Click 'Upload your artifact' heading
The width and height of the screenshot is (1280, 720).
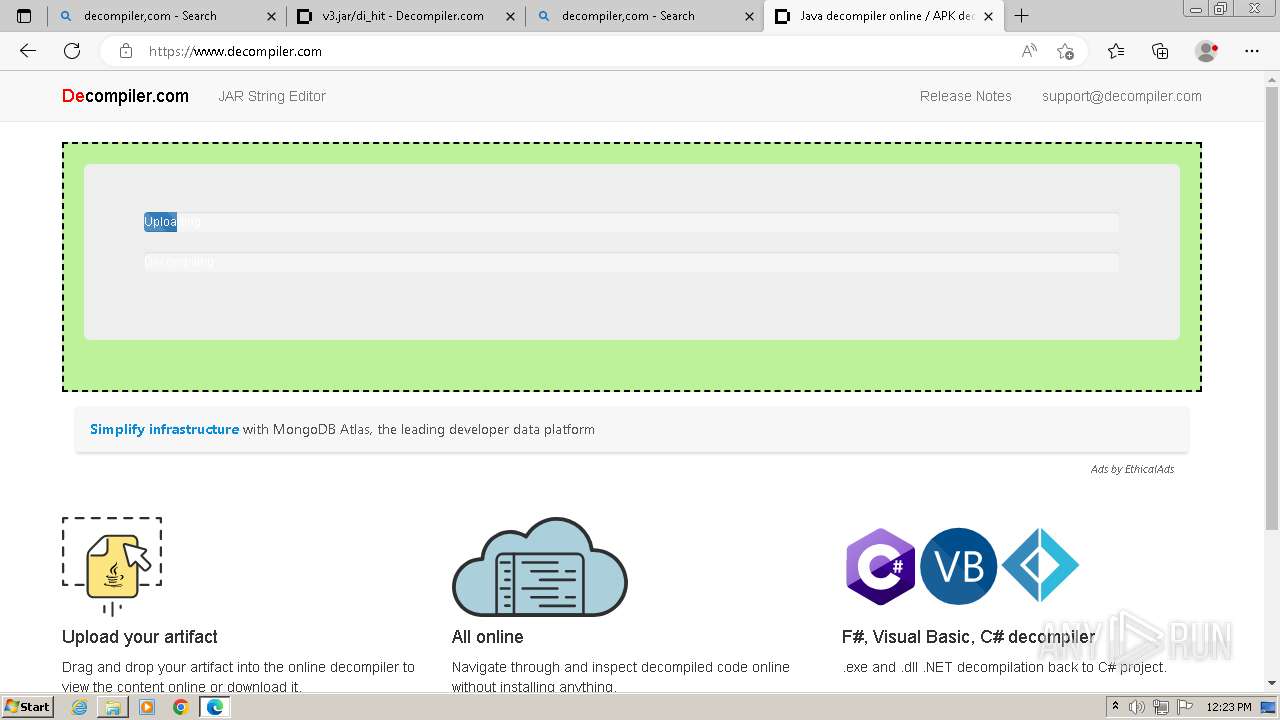pos(140,637)
